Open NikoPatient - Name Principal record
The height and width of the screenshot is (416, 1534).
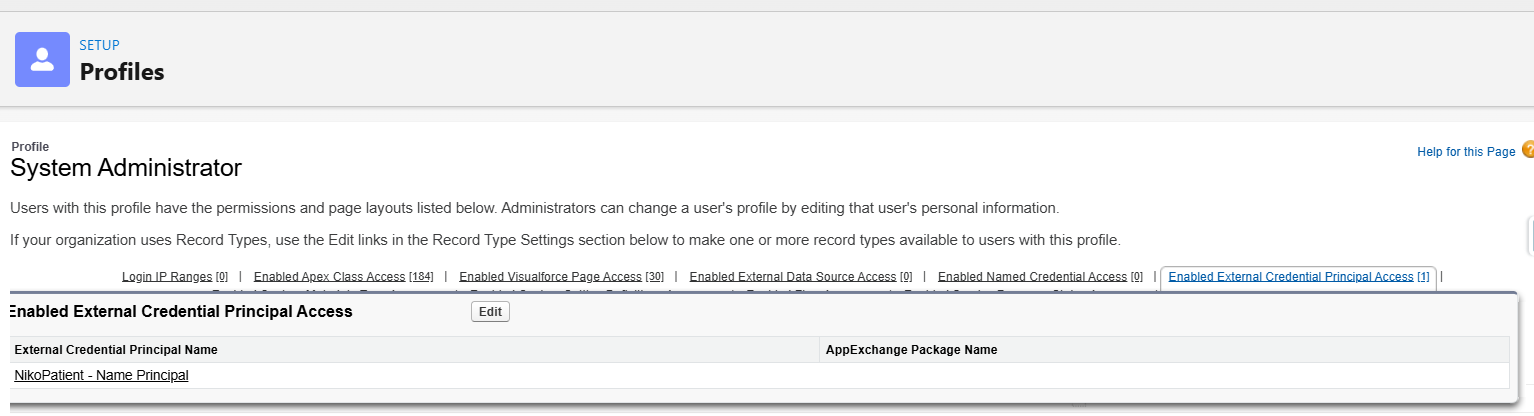[x=101, y=376]
